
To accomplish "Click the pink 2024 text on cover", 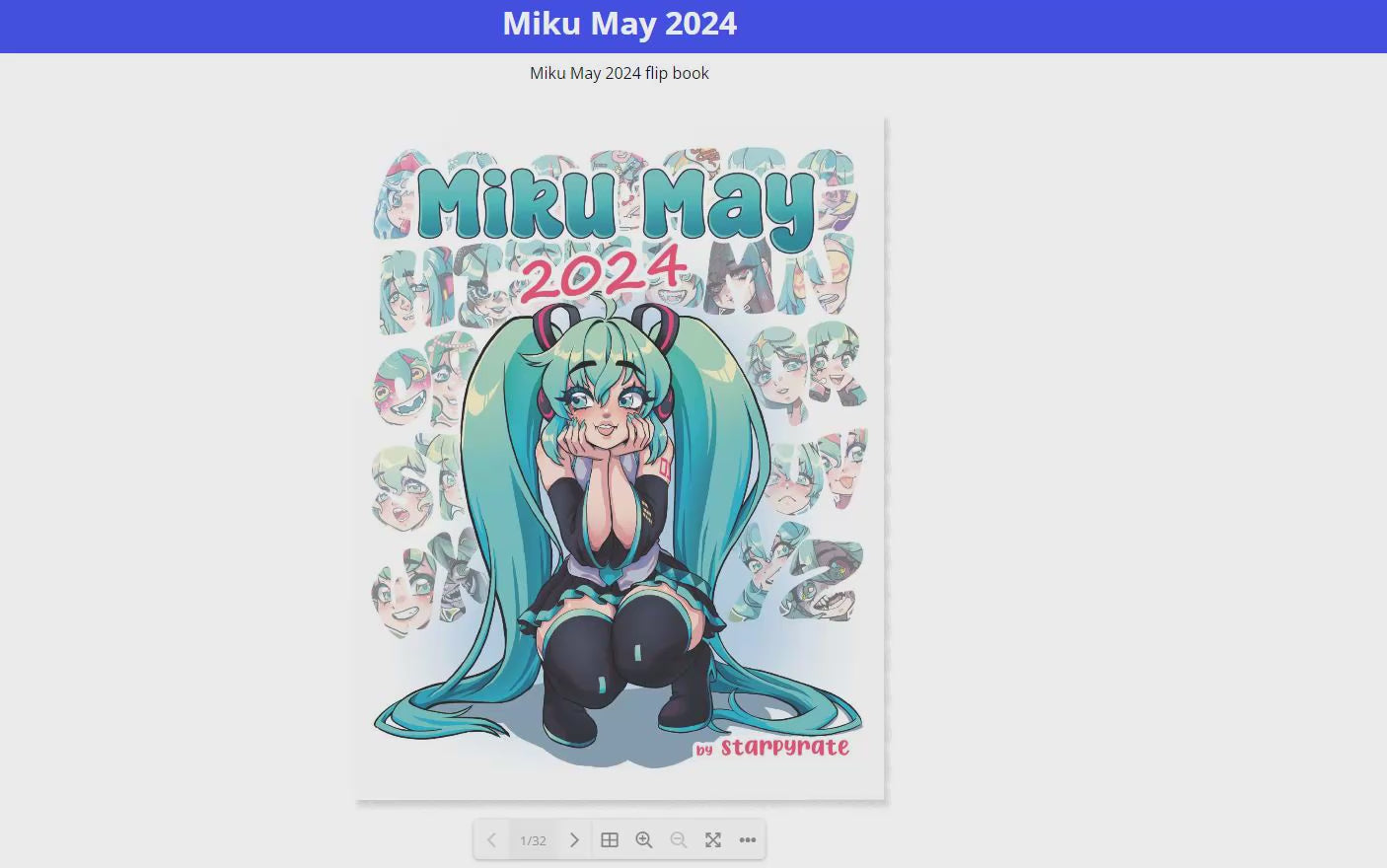I will [x=604, y=271].
